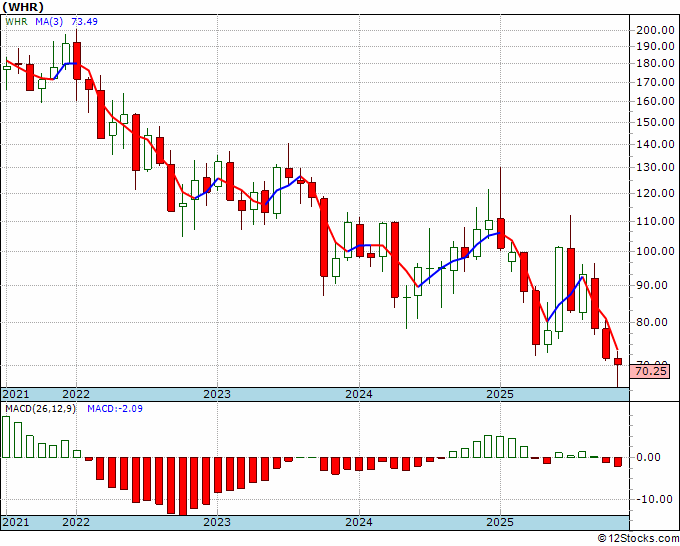Click the 190.00 price axis label
Viewport: 680px width, 546px height.
[x=655, y=46]
